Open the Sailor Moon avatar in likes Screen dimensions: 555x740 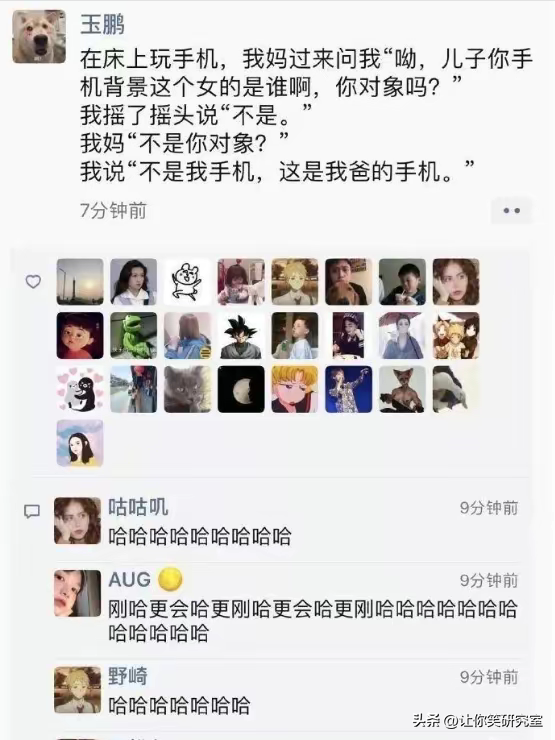click(295, 389)
